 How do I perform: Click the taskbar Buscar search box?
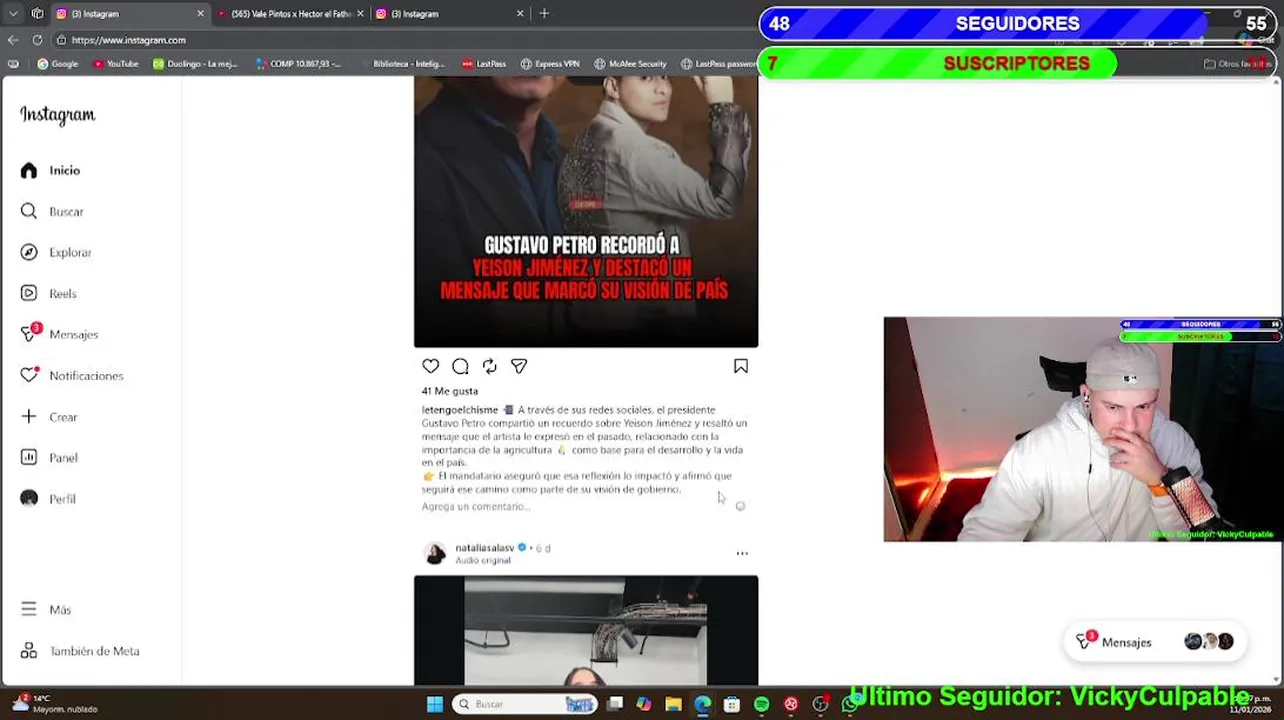point(524,704)
